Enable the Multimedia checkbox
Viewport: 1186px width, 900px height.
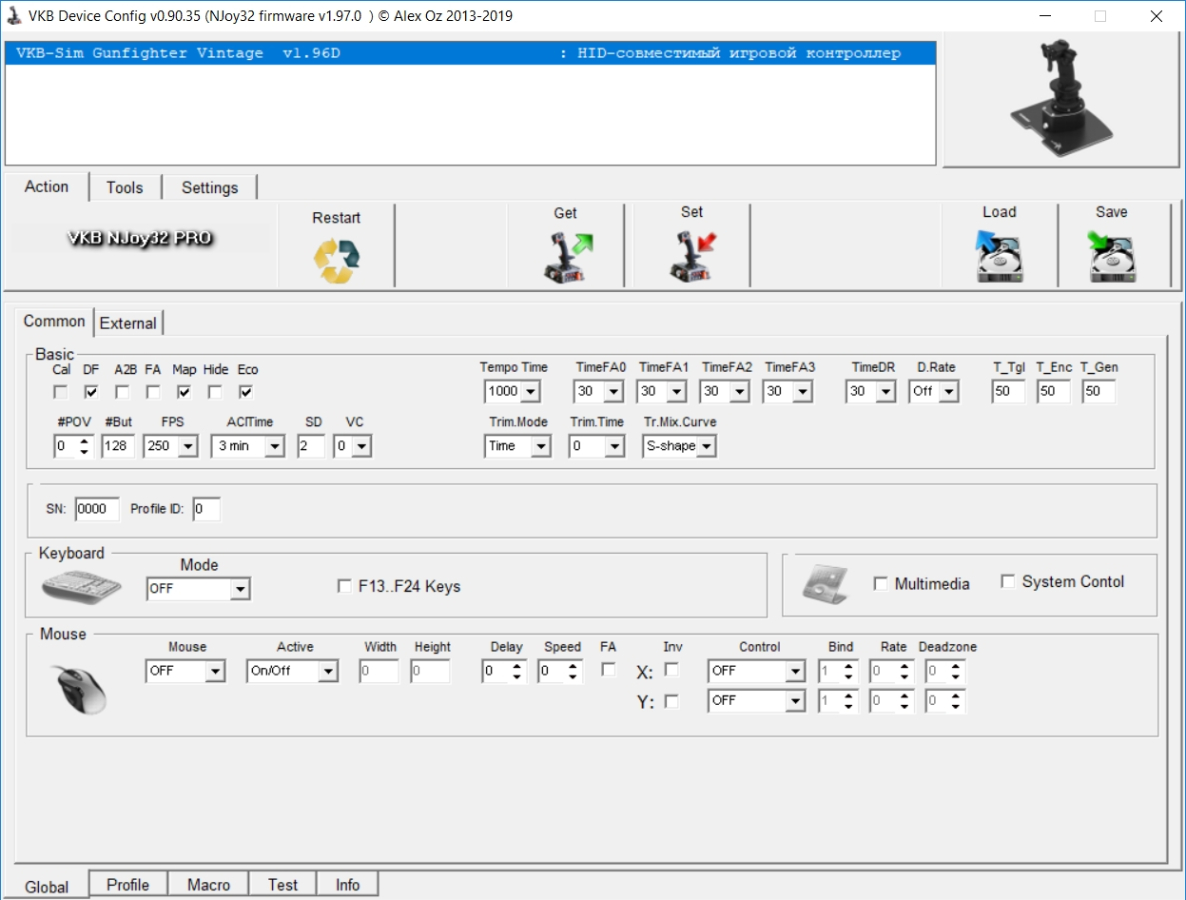[x=881, y=584]
